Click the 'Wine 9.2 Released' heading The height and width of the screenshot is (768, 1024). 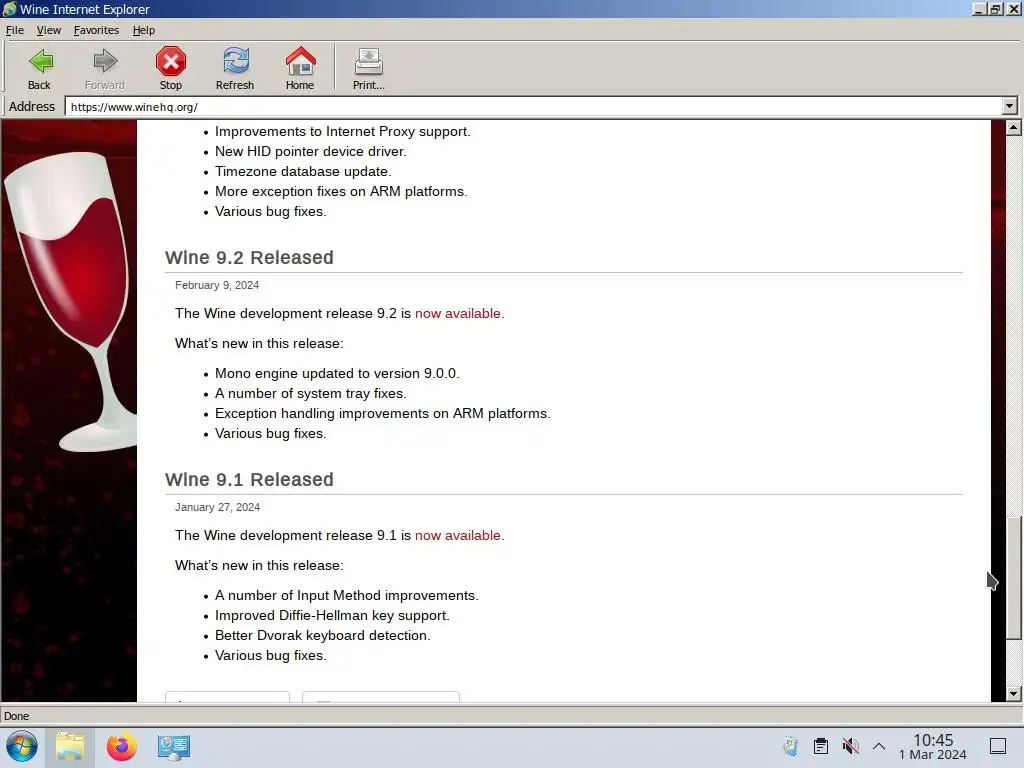tap(249, 257)
